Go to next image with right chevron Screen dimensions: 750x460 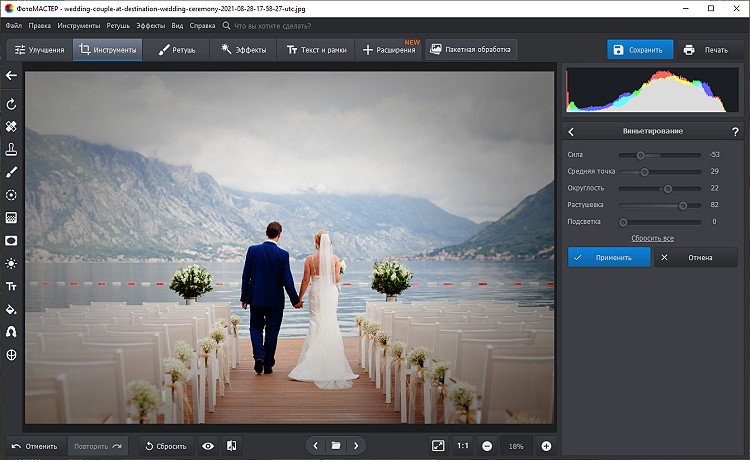click(x=356, y=445)
